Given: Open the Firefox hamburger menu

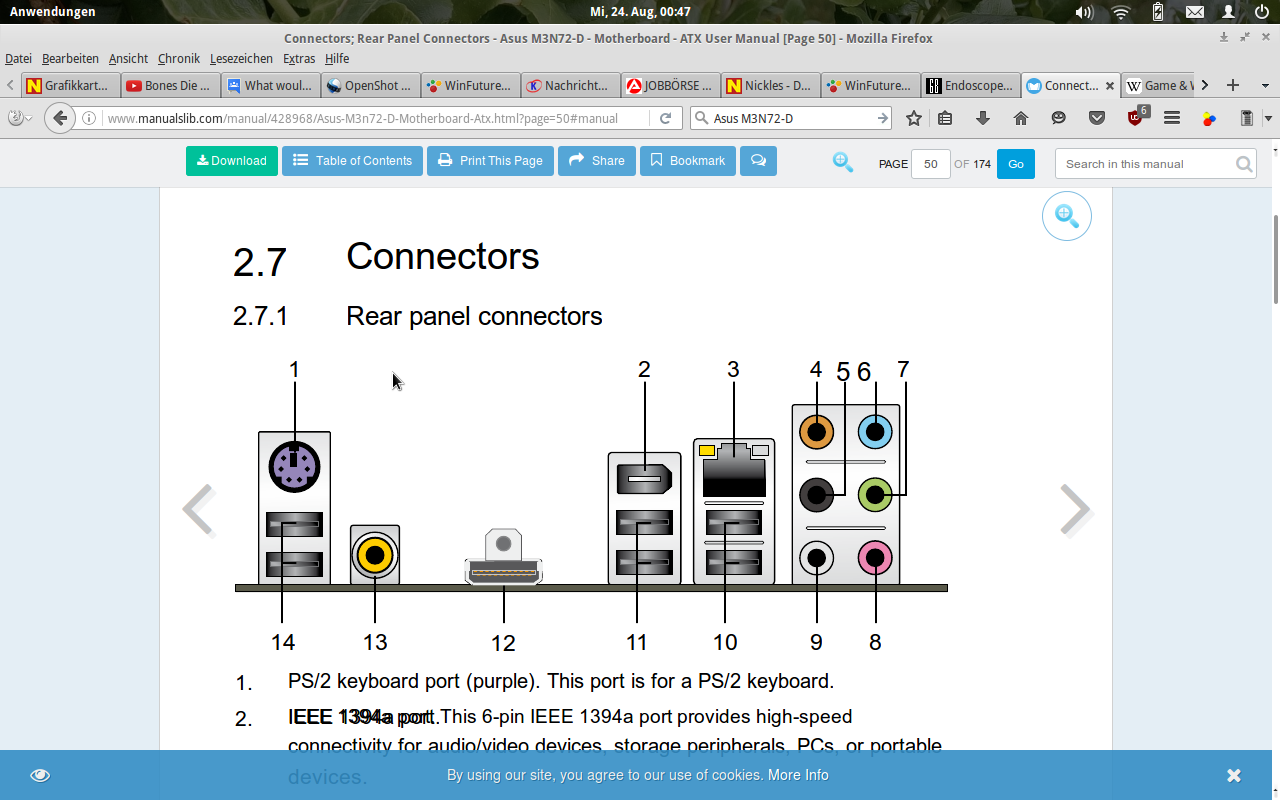Looking at the screenshot, I should tap(1172, 118).
